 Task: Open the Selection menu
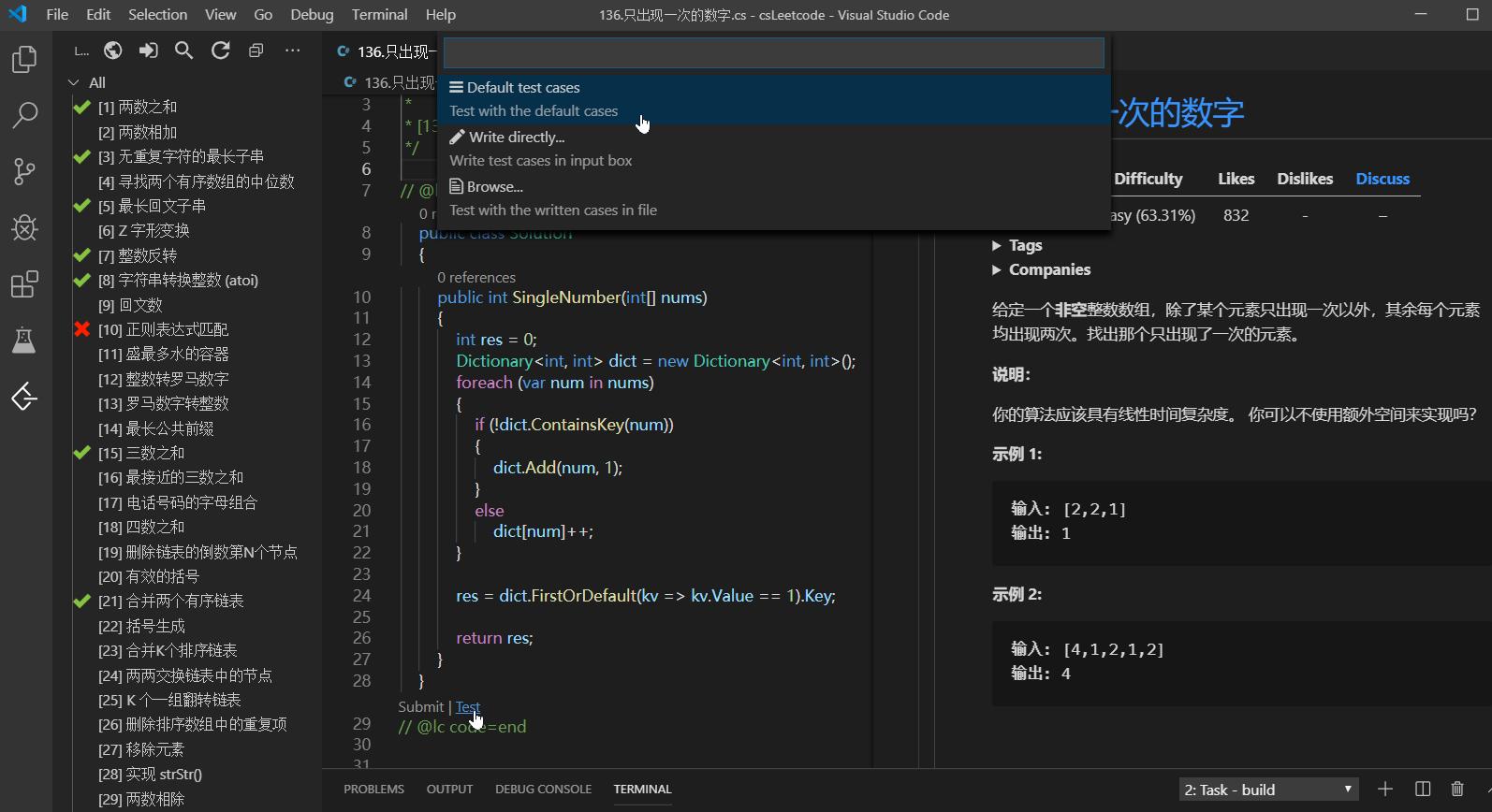pos(157,14)
